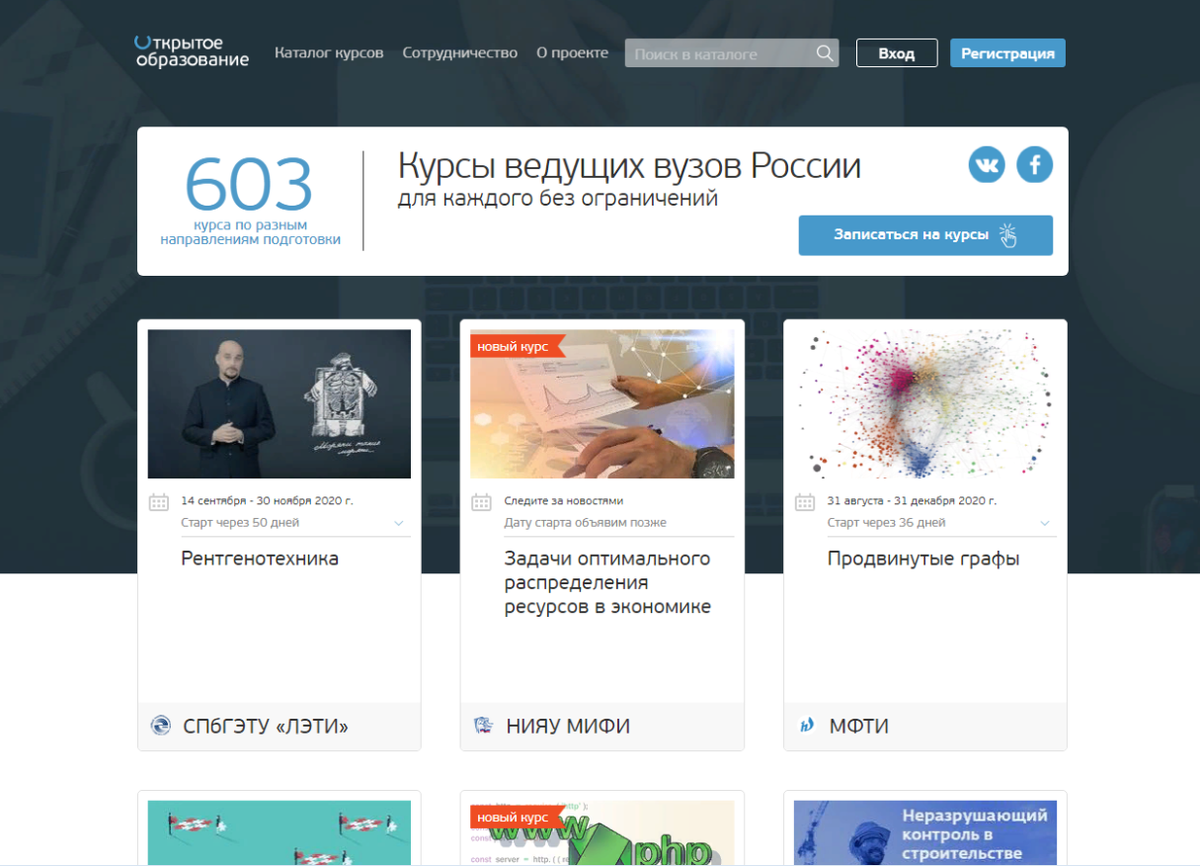
Task: Click Старт через 36 дней text
Action: (886, 523)
